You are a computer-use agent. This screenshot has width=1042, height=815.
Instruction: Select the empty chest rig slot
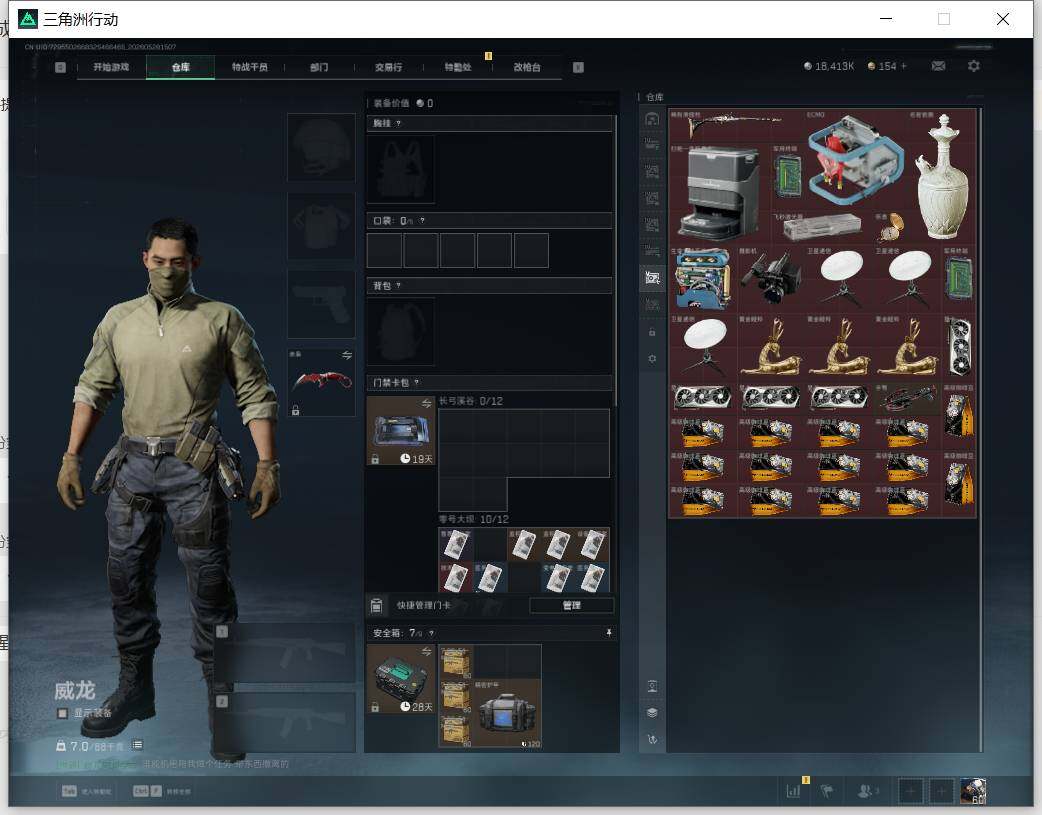coord(401,170)
